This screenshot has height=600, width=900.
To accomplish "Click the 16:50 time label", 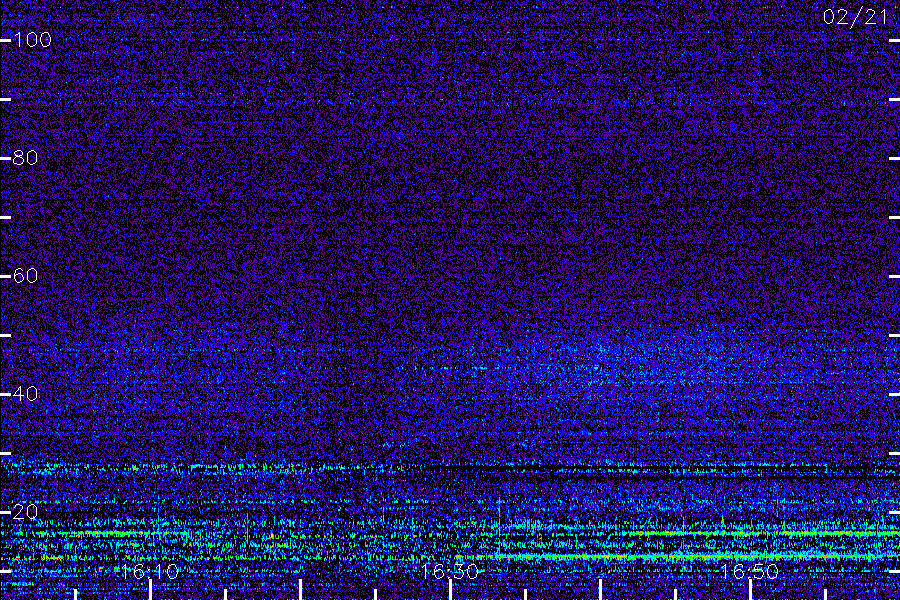I will tap(750, 571).
